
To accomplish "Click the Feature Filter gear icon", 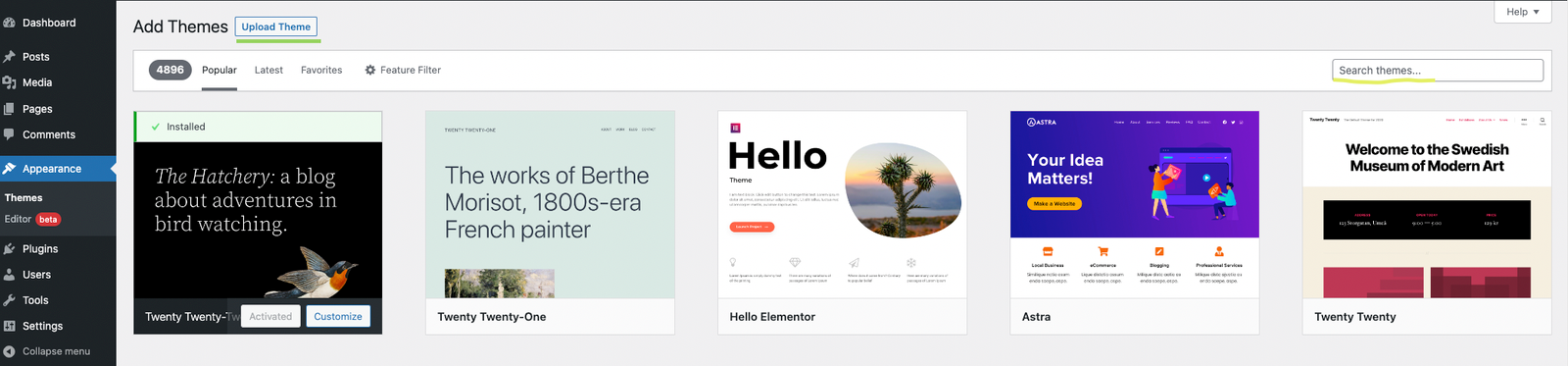I will [x=370, y=70].
